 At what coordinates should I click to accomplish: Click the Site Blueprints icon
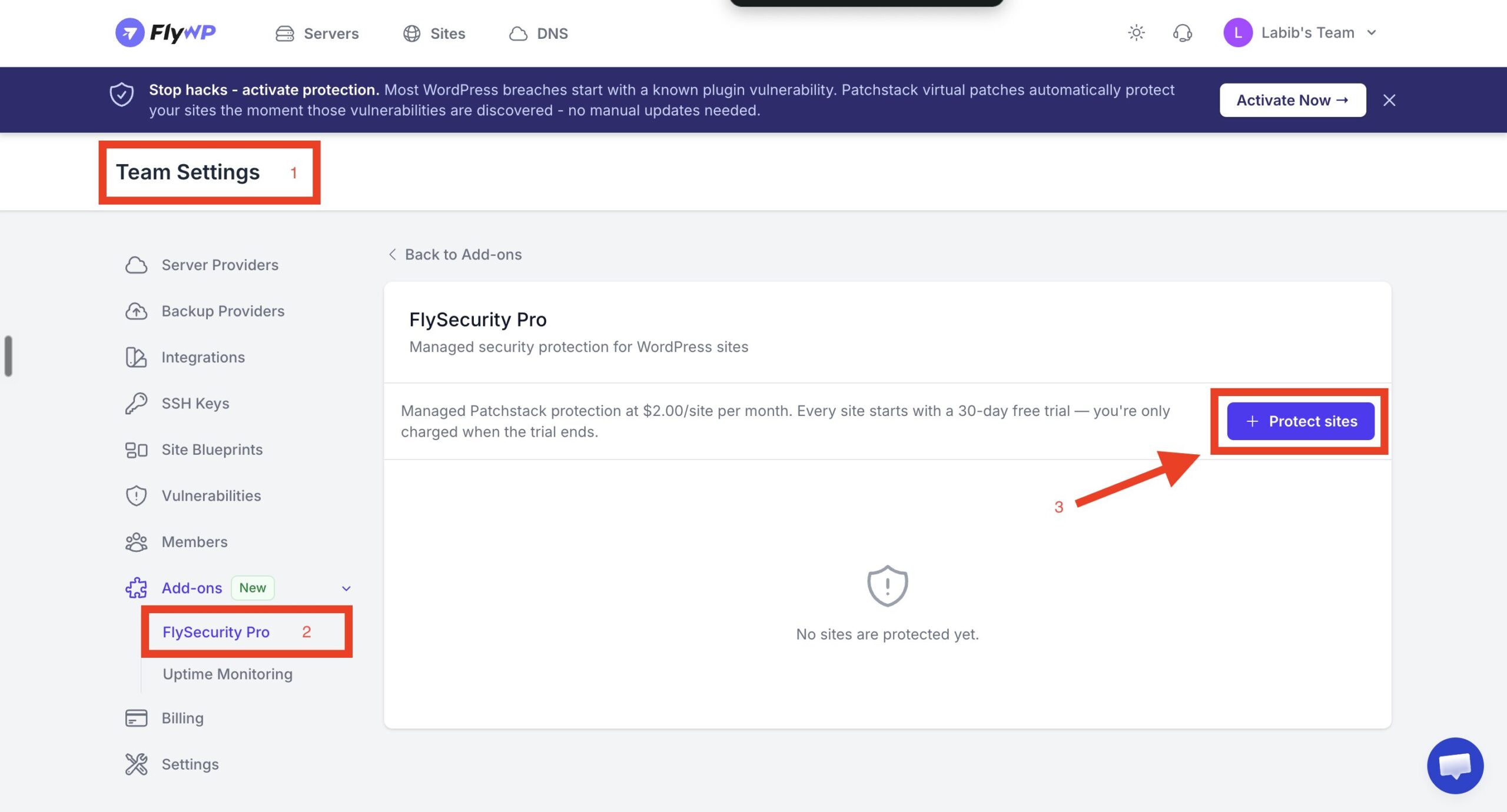[x=136, y=450]
